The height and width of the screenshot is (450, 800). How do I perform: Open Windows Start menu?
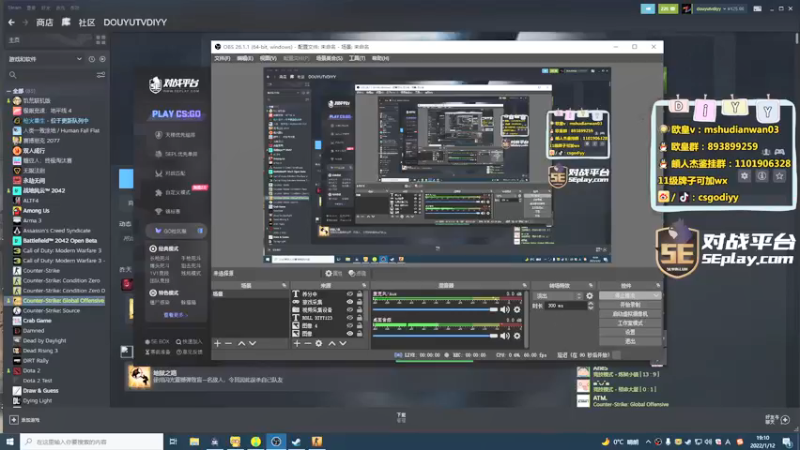point(10,441)
